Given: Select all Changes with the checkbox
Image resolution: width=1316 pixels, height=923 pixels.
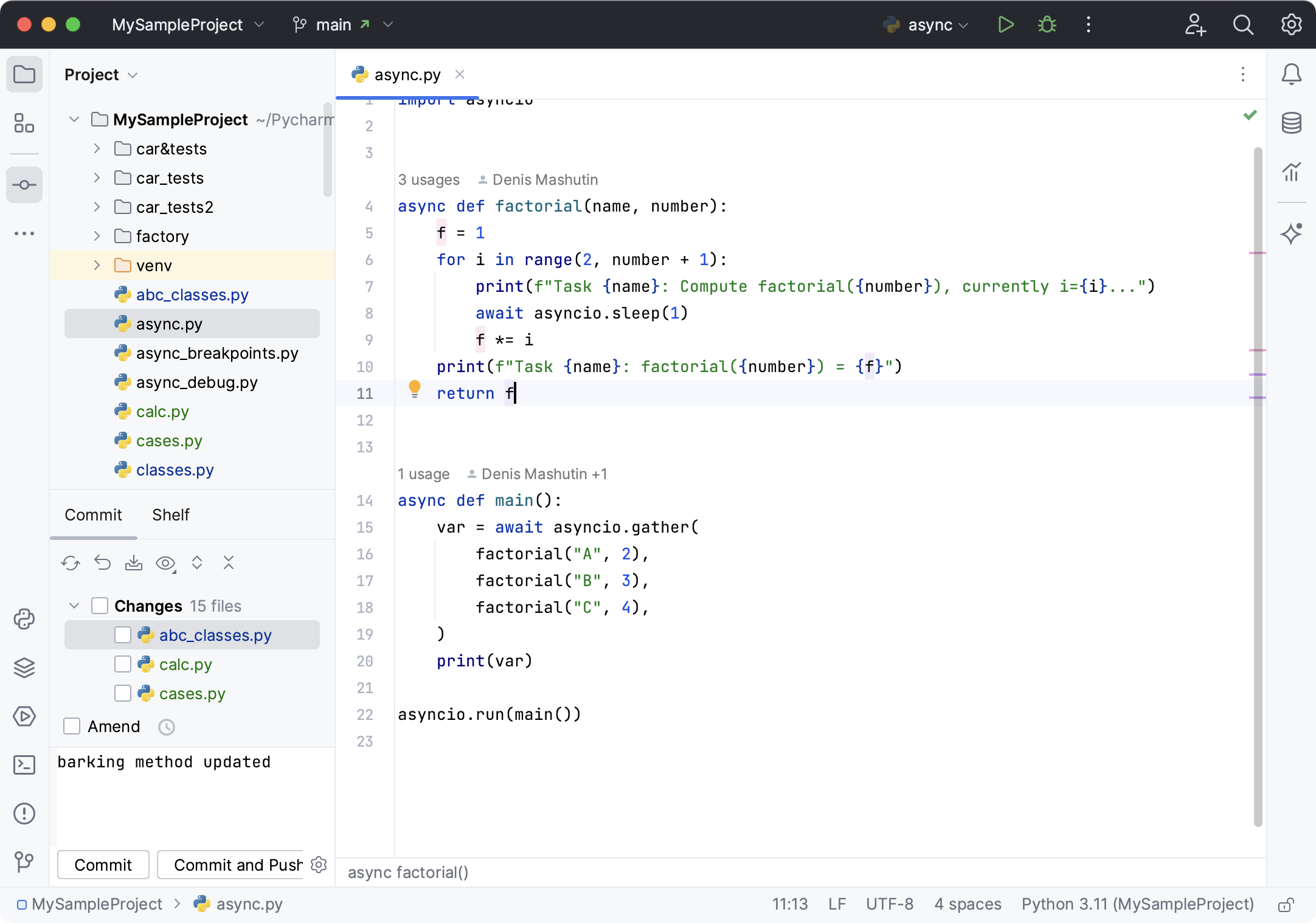Looking at the screenshot, I should [100, 606].
